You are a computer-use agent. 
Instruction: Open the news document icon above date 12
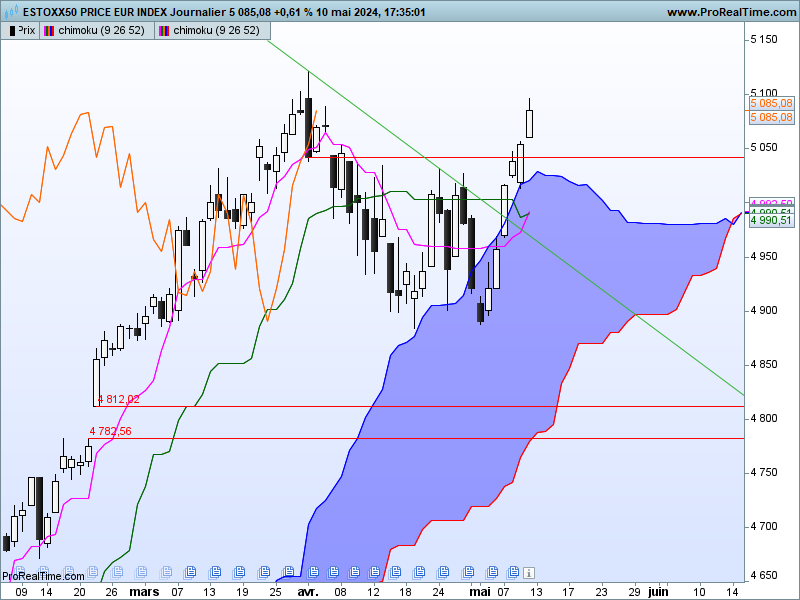374,572
